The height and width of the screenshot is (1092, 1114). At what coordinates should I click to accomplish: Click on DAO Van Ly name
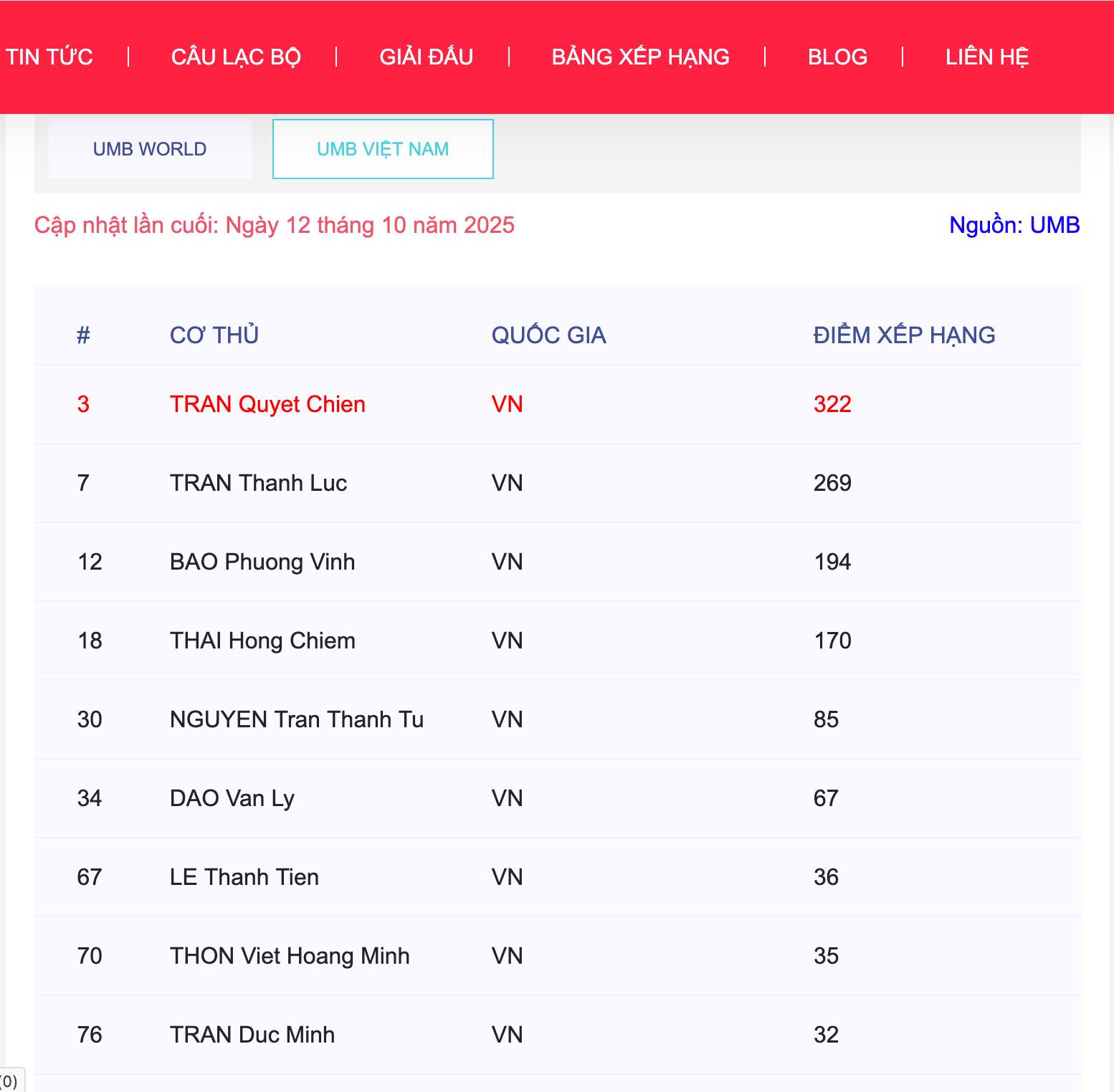click(232, 798)
